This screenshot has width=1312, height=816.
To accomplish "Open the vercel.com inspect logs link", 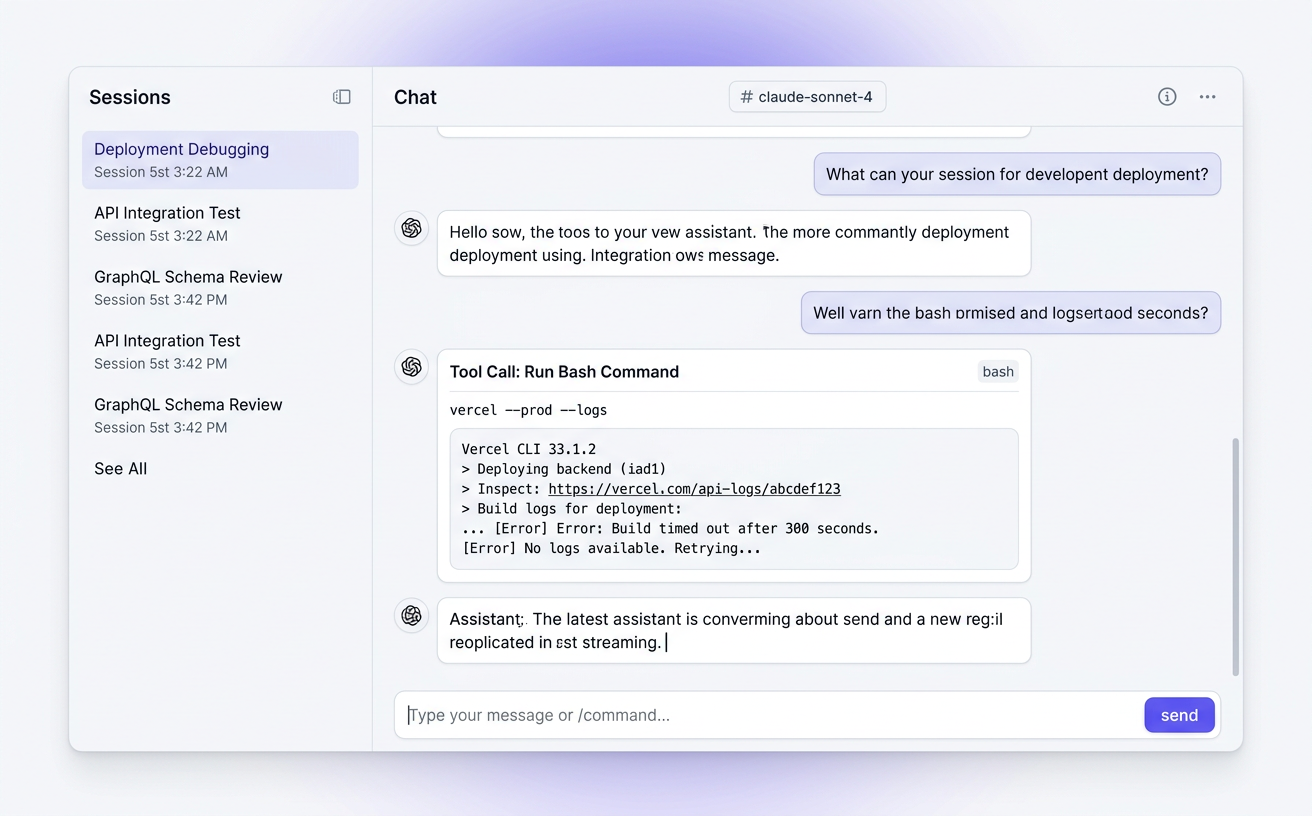I will pos(694,488).
